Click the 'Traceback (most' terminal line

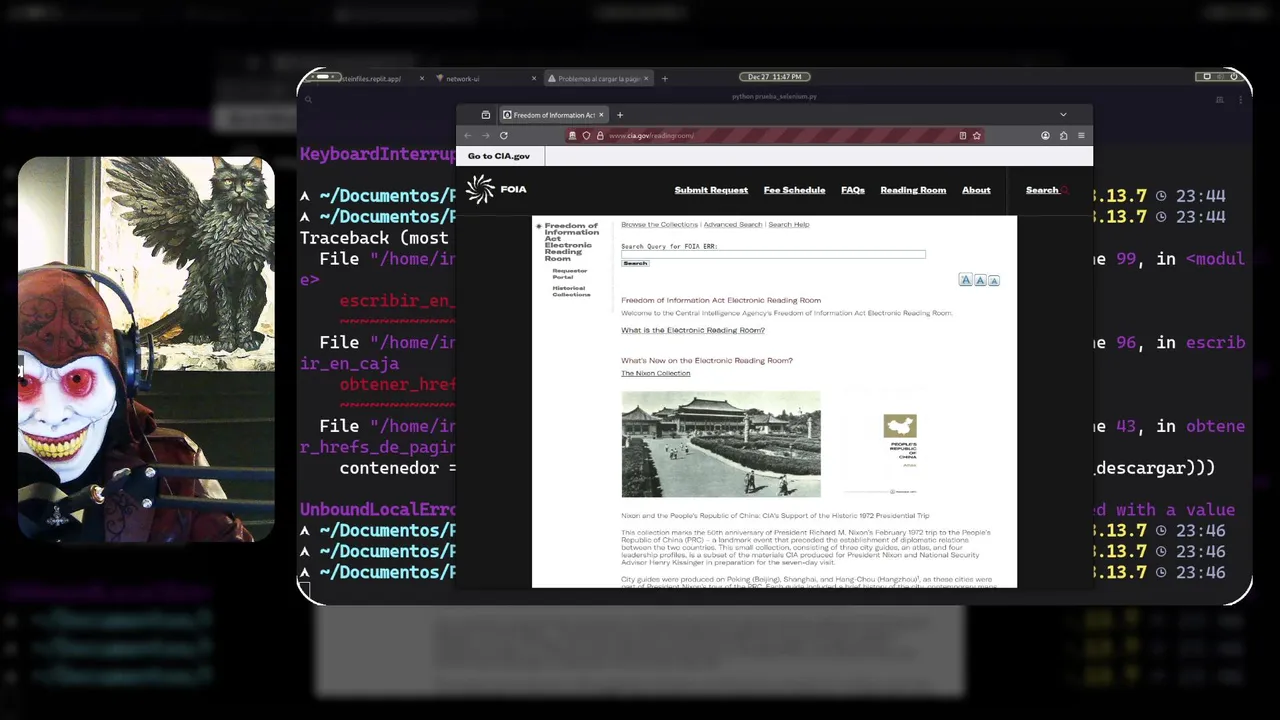pyautogui.click(x=374, y=238)
